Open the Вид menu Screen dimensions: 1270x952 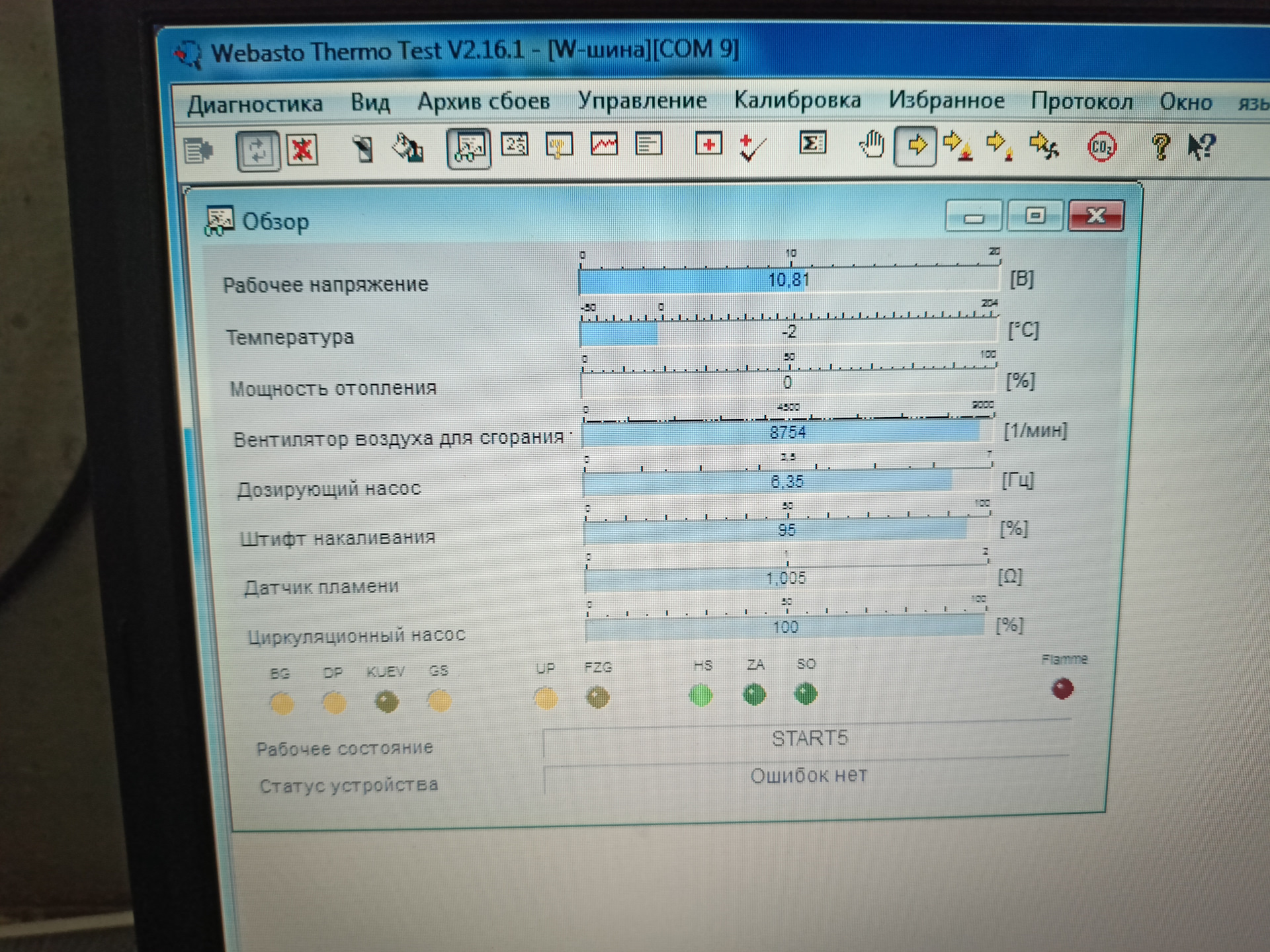coord(370,102)
